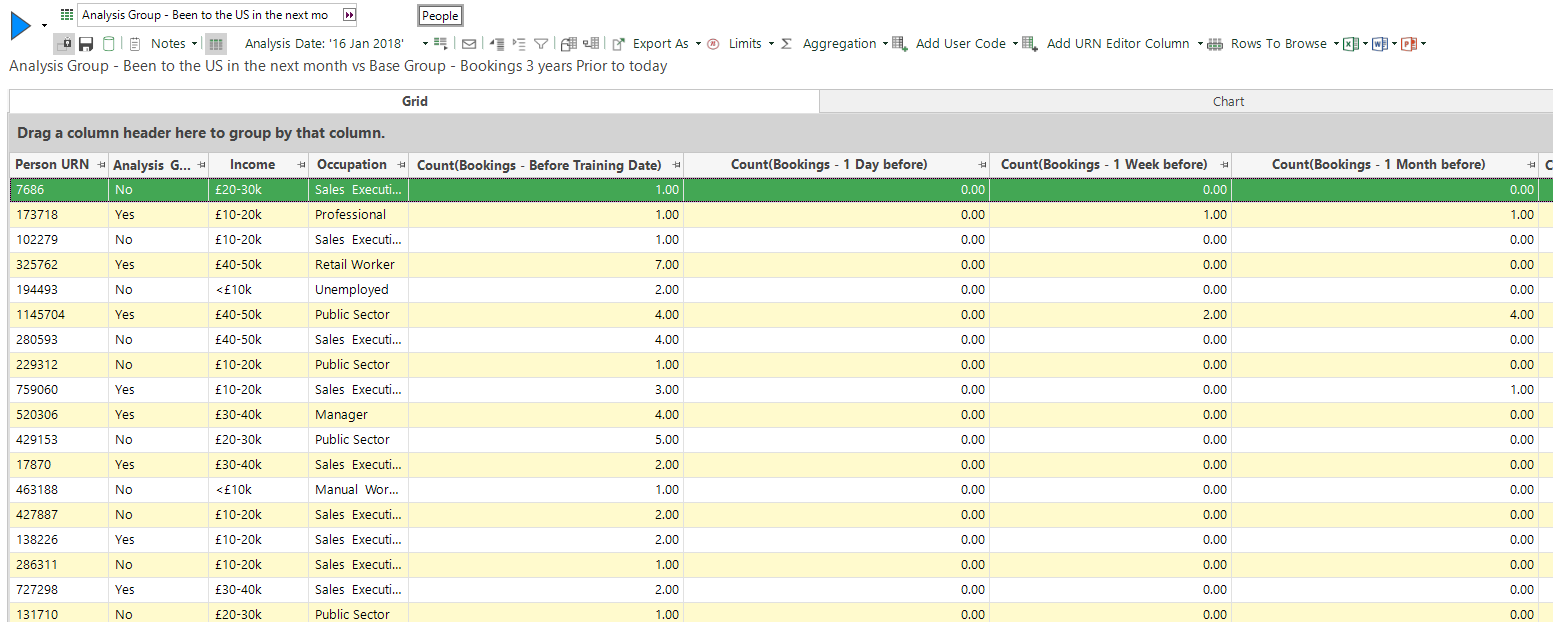Image resolution: width=1553 pixels, height=622 pixels.
Task: Click the funnel filter icon
Action: click(x=541, y=44)
